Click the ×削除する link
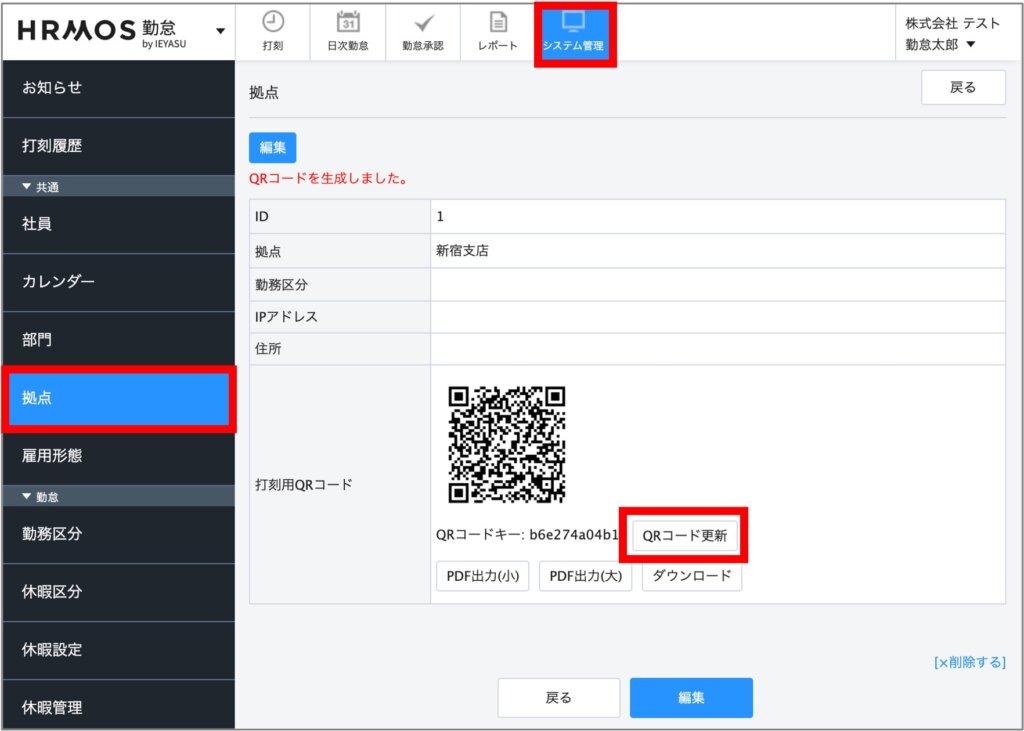1024x731 pixels. (x=969, y=662)
